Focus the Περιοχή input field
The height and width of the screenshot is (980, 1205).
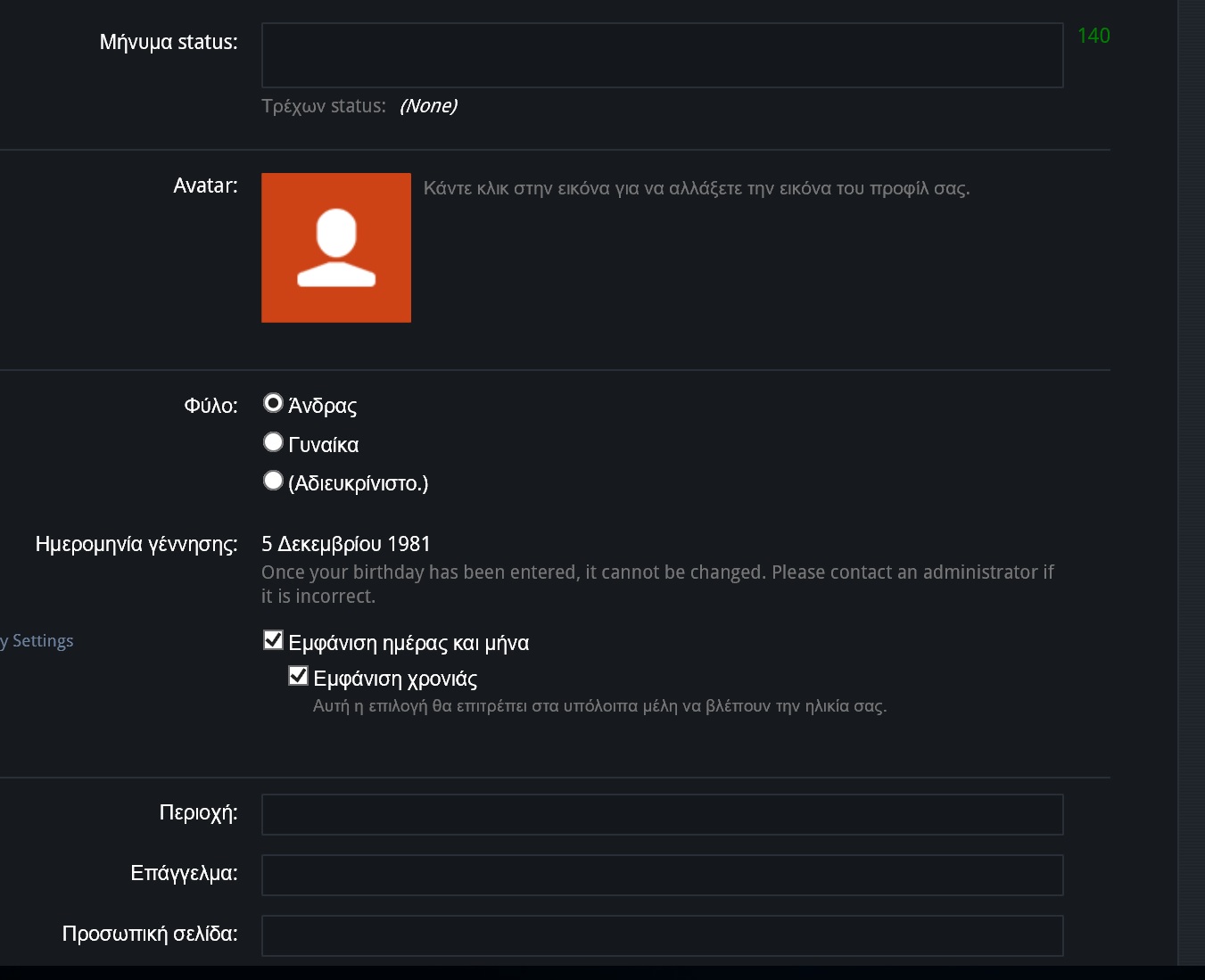tap(662, 814)
